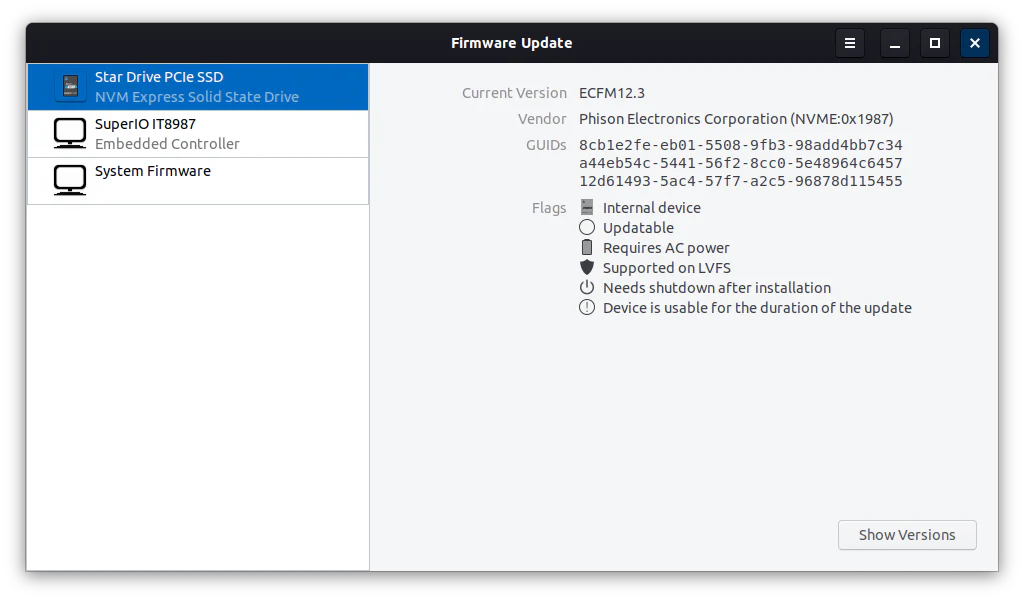The width and height of the screenshot is (1024, 600).
Task: Click the System Firmware monitor icon
Action: point(70,181)
